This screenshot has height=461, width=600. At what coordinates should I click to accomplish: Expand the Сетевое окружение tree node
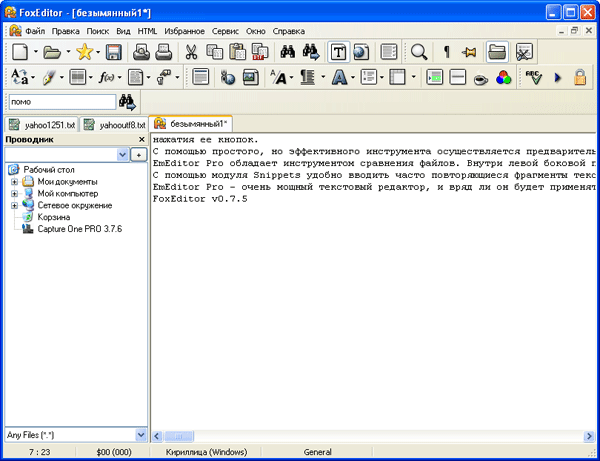(x=14, y=205)
